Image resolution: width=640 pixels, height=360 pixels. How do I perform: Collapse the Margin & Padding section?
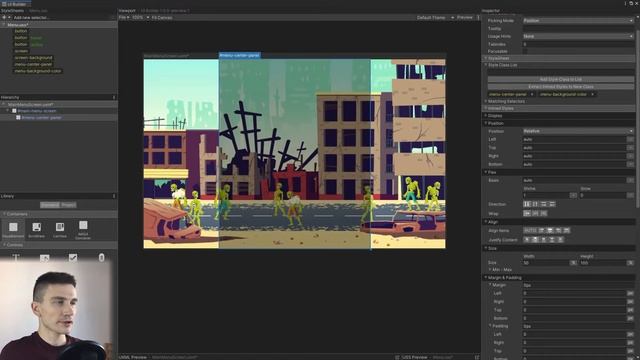coord(486,278)
